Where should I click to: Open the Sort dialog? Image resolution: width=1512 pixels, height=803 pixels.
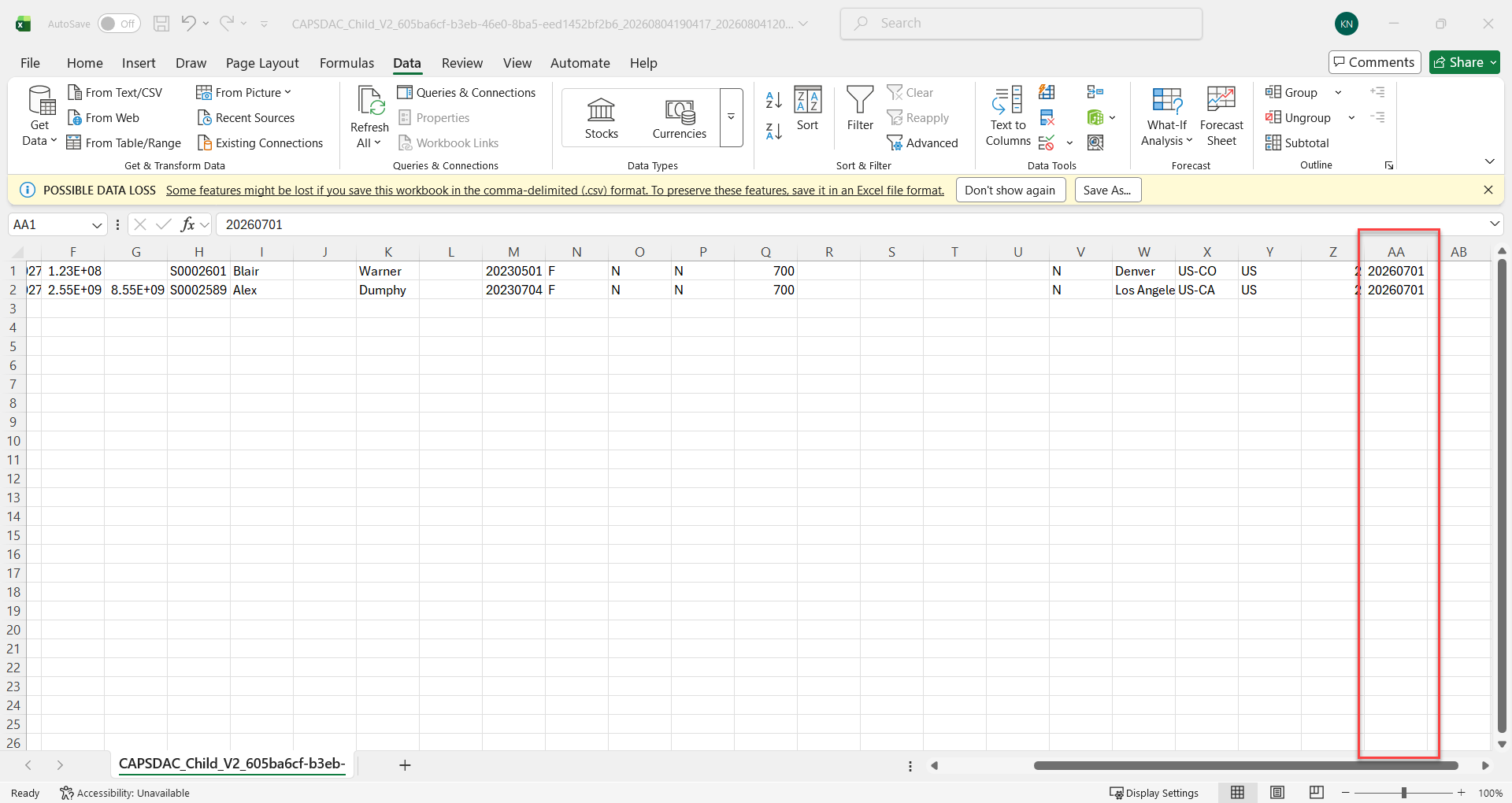(x=808, y=109)
